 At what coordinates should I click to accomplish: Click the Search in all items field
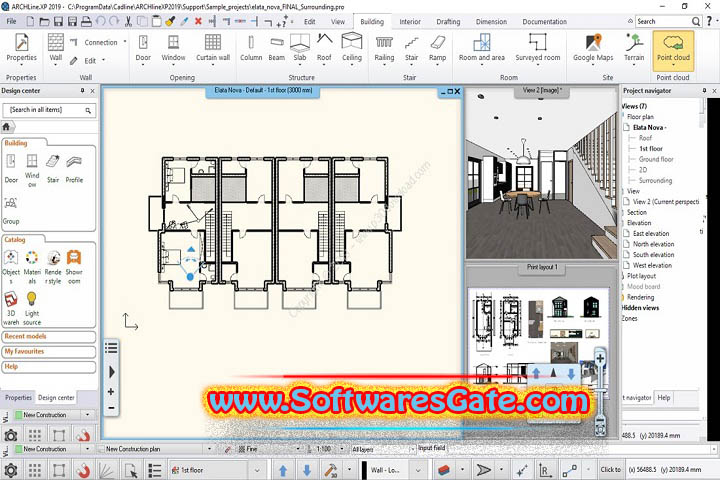tap(49, 110)
